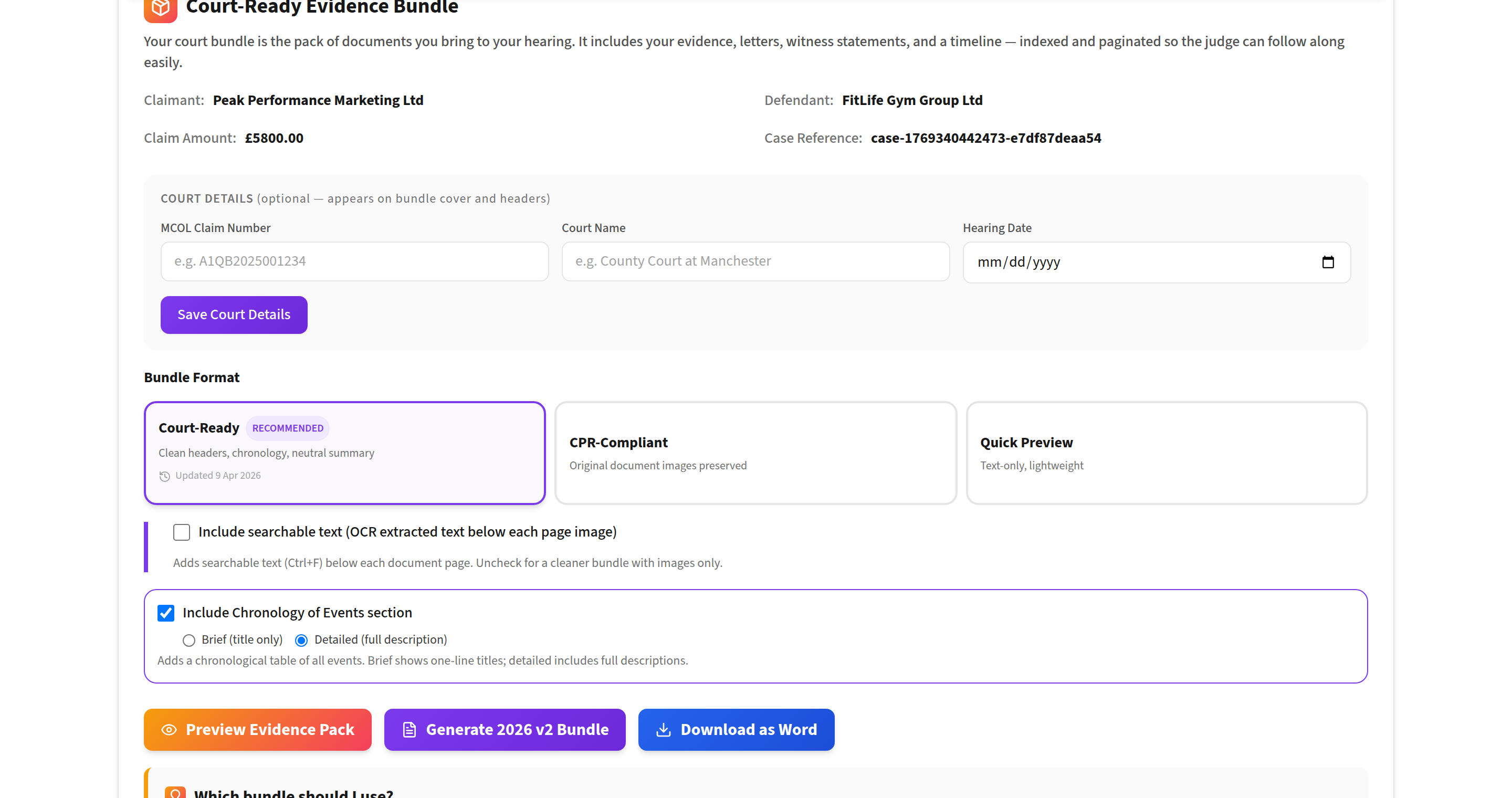1512x798 pixels.
Task: Click Save Court Details button
Action: point(234,315)
